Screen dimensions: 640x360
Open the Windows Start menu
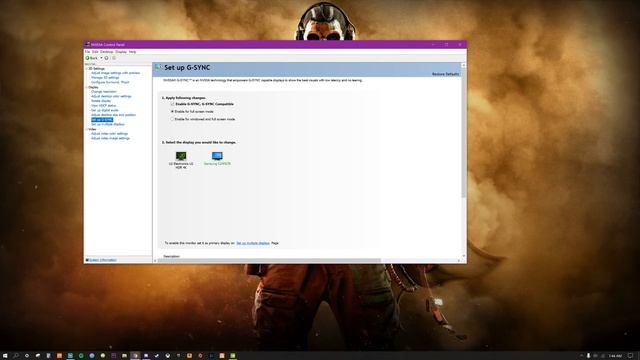tap(5, 356)
